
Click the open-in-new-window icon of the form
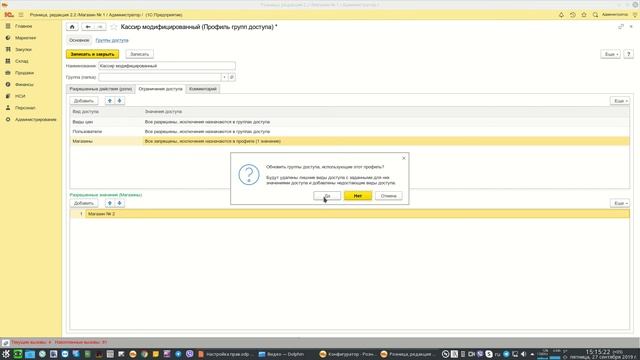621,27
